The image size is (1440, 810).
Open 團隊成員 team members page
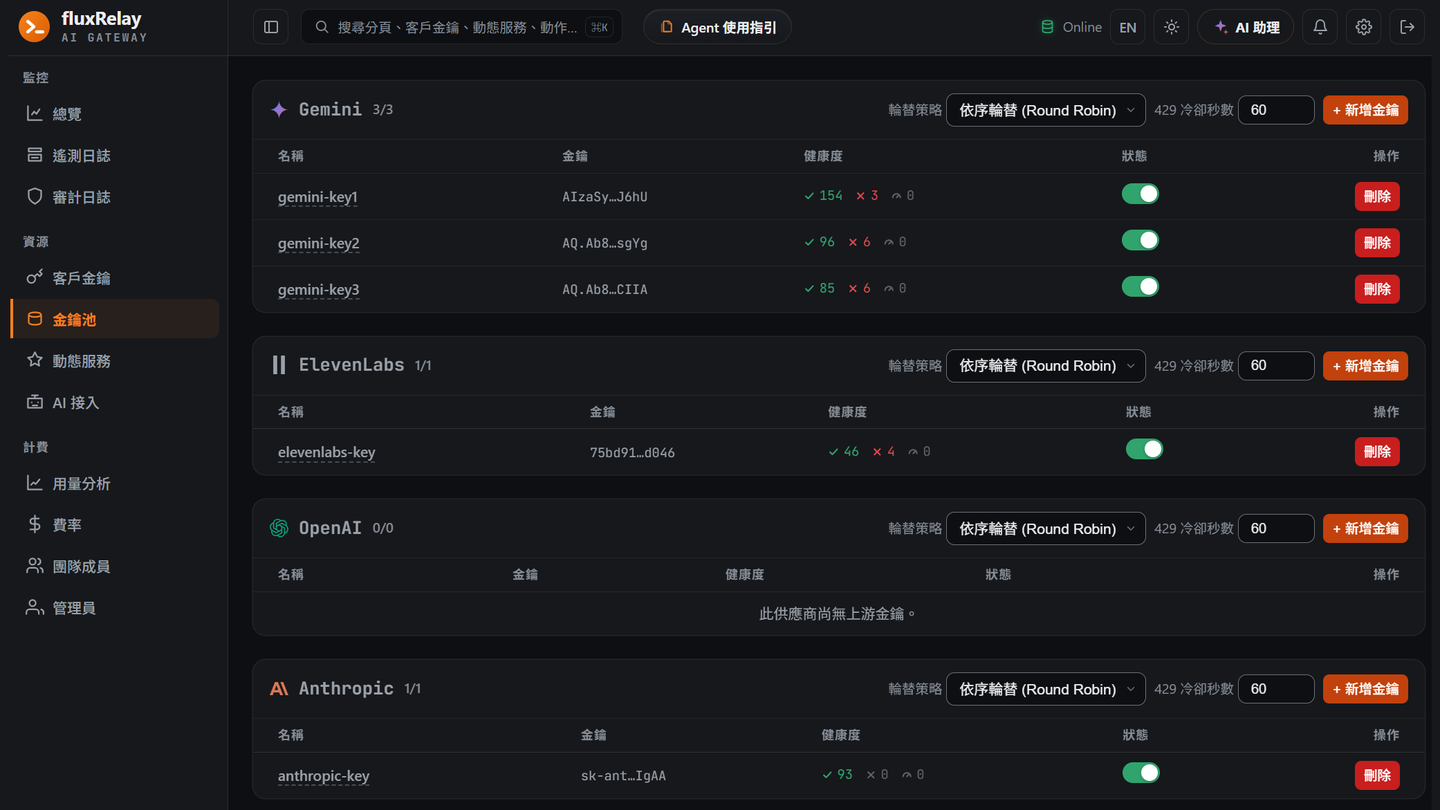pos(114,567)
